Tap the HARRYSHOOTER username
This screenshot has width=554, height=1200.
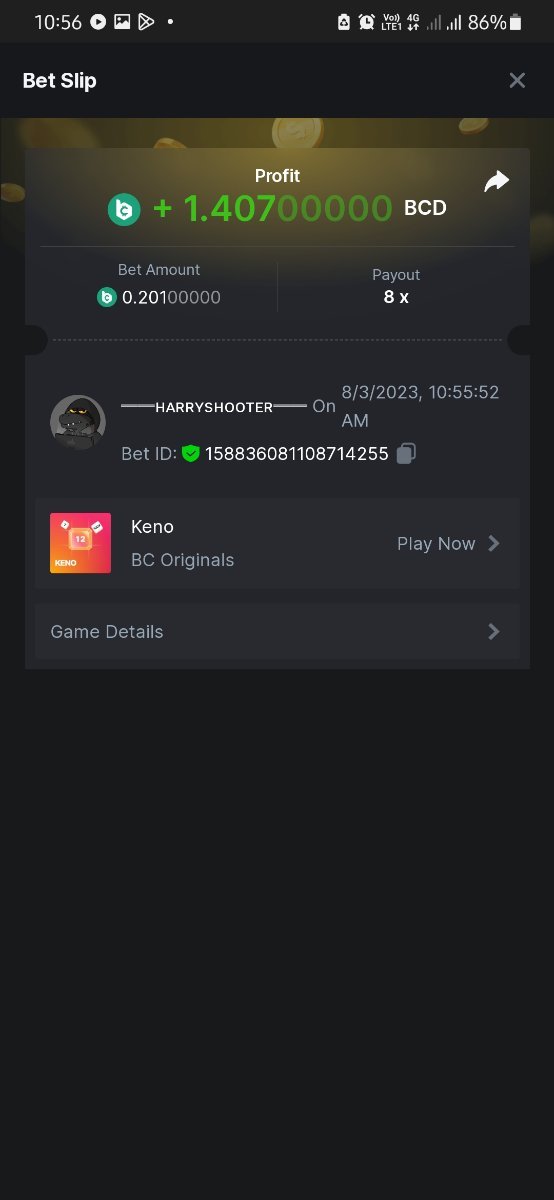pos(214,407)
